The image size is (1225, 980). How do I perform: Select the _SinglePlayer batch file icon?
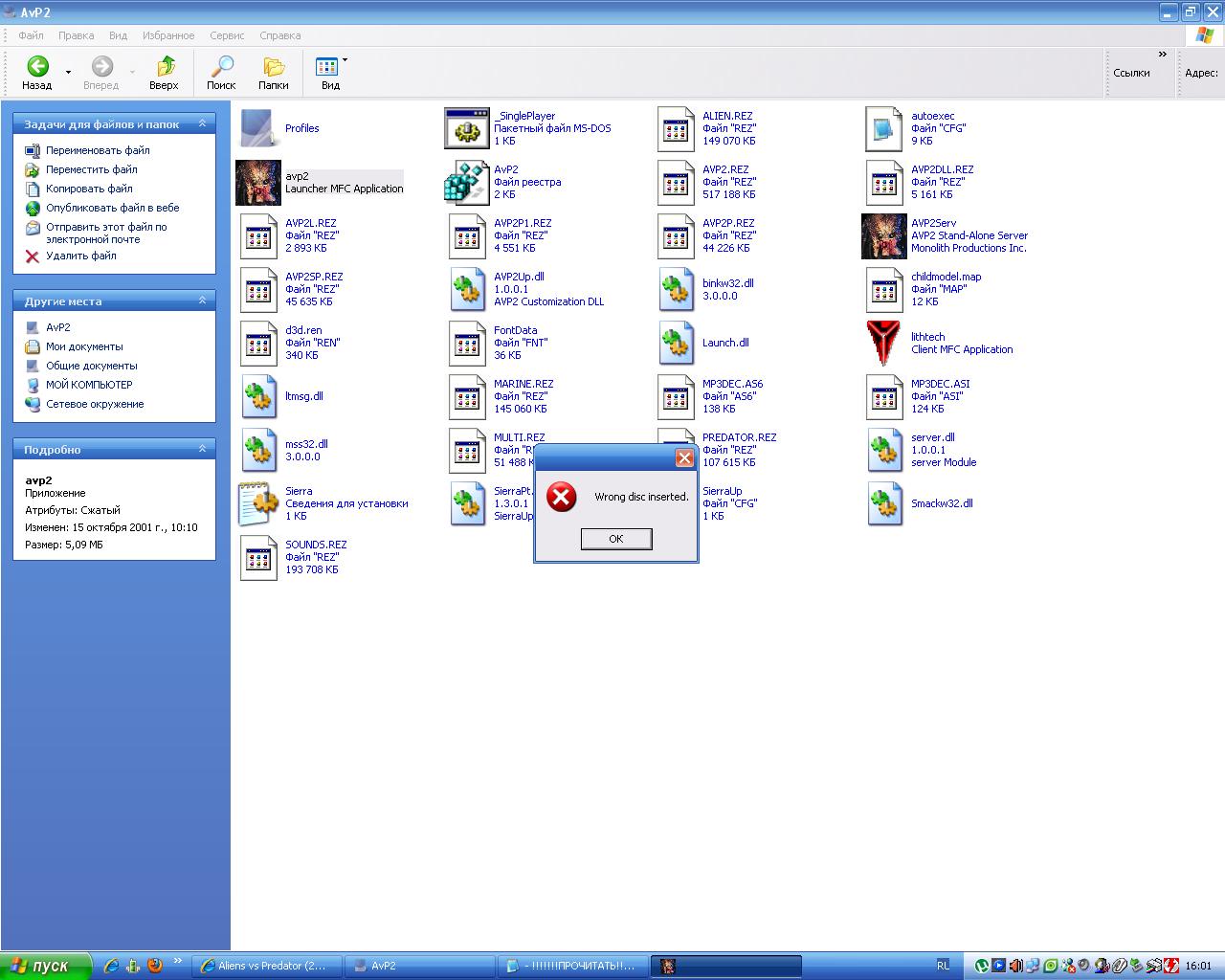[467, 128]
